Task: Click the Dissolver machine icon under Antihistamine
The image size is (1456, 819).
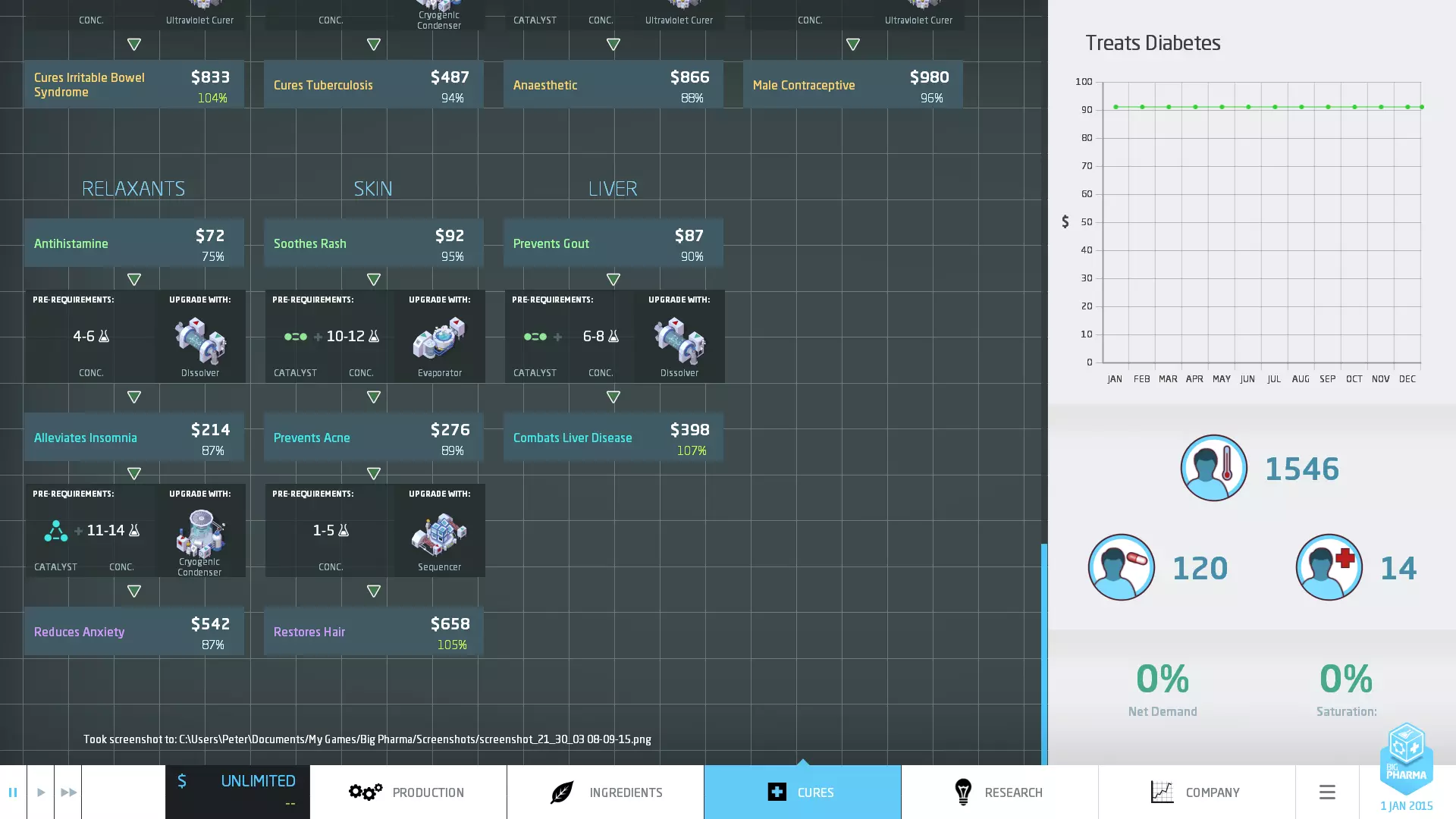Action: 200,340
